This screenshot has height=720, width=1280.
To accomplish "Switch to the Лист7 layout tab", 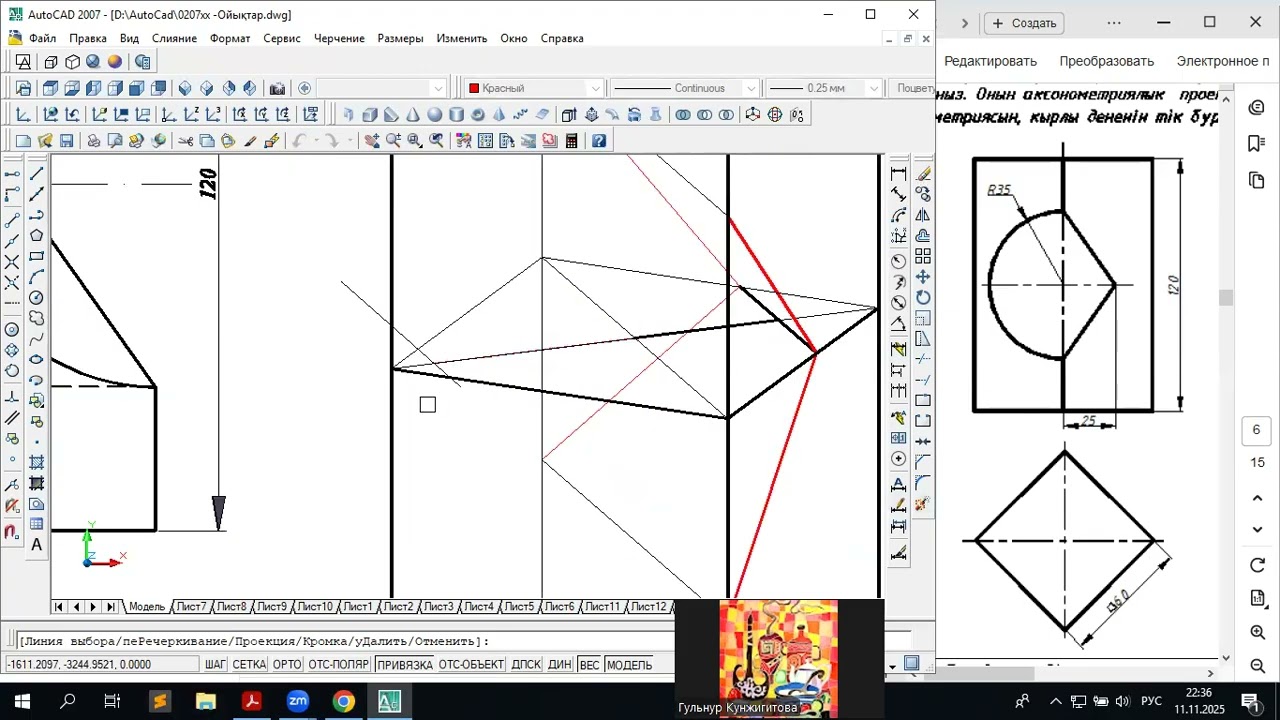I will click(191, 607).
